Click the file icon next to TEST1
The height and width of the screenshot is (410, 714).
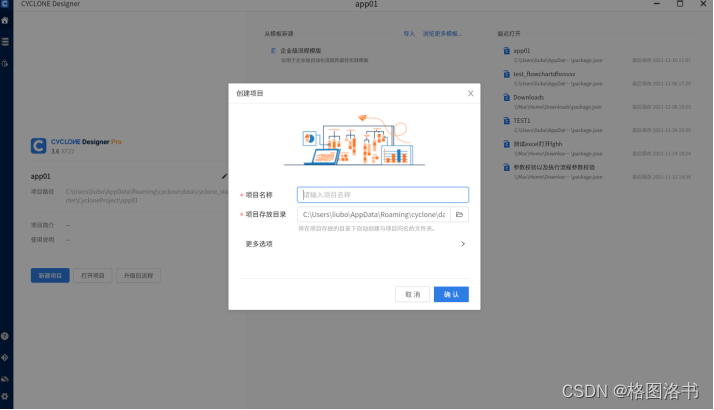[x=506, y=121]
